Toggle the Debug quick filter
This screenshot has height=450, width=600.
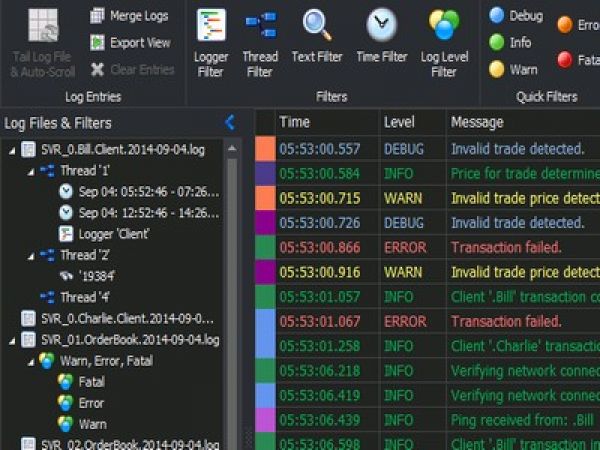(x=516, y=16)
